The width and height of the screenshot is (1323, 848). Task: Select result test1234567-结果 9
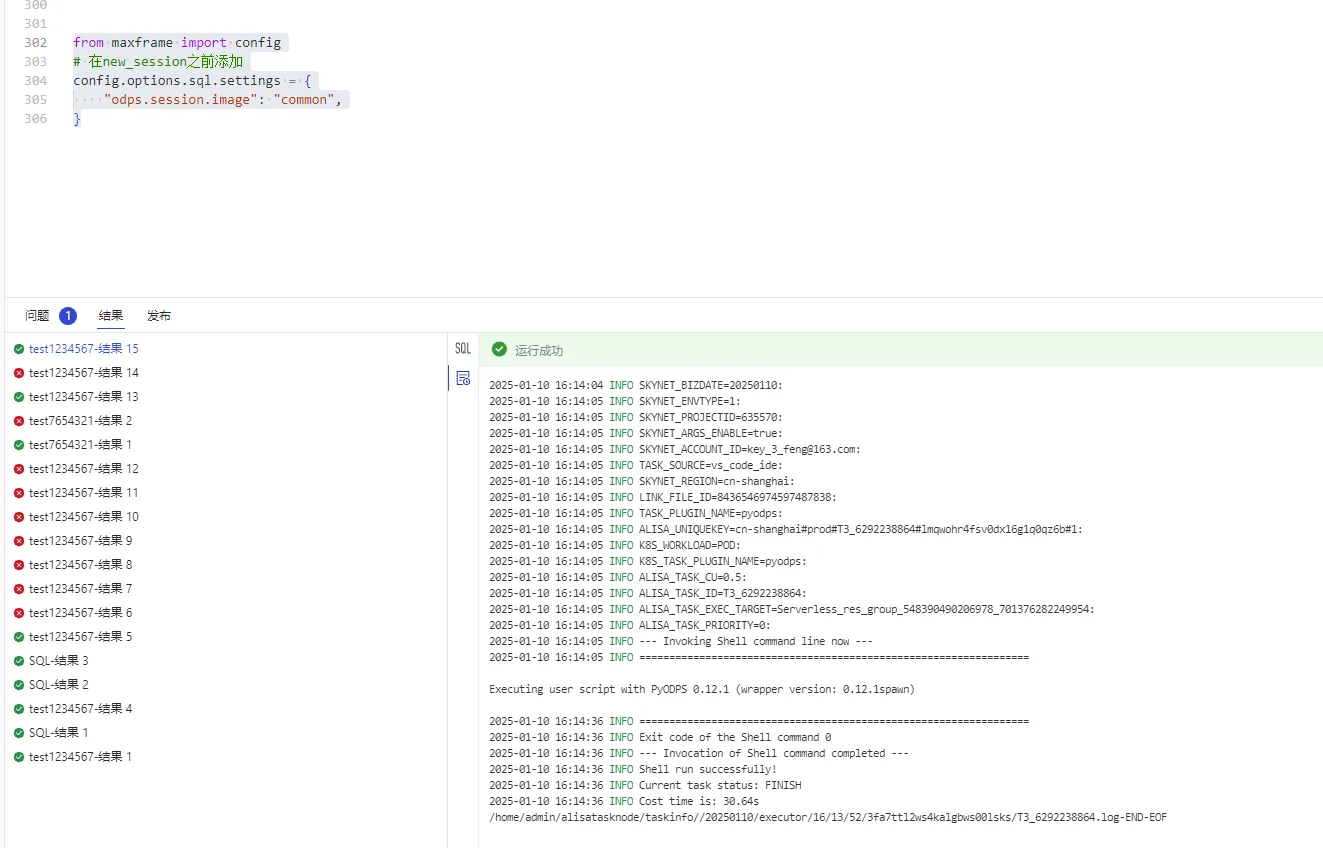point(81,541)
